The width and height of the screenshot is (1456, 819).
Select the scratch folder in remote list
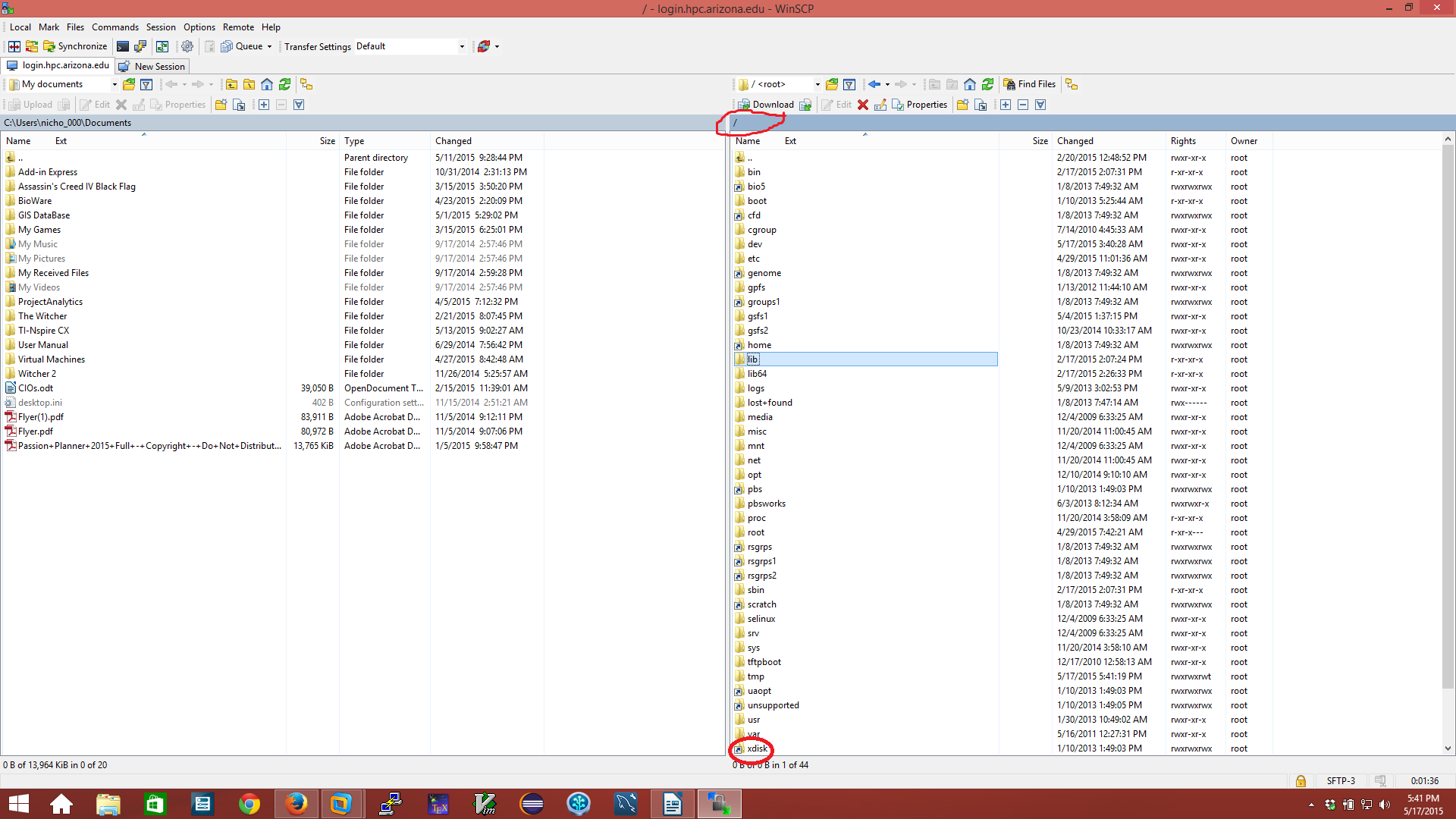761,604
